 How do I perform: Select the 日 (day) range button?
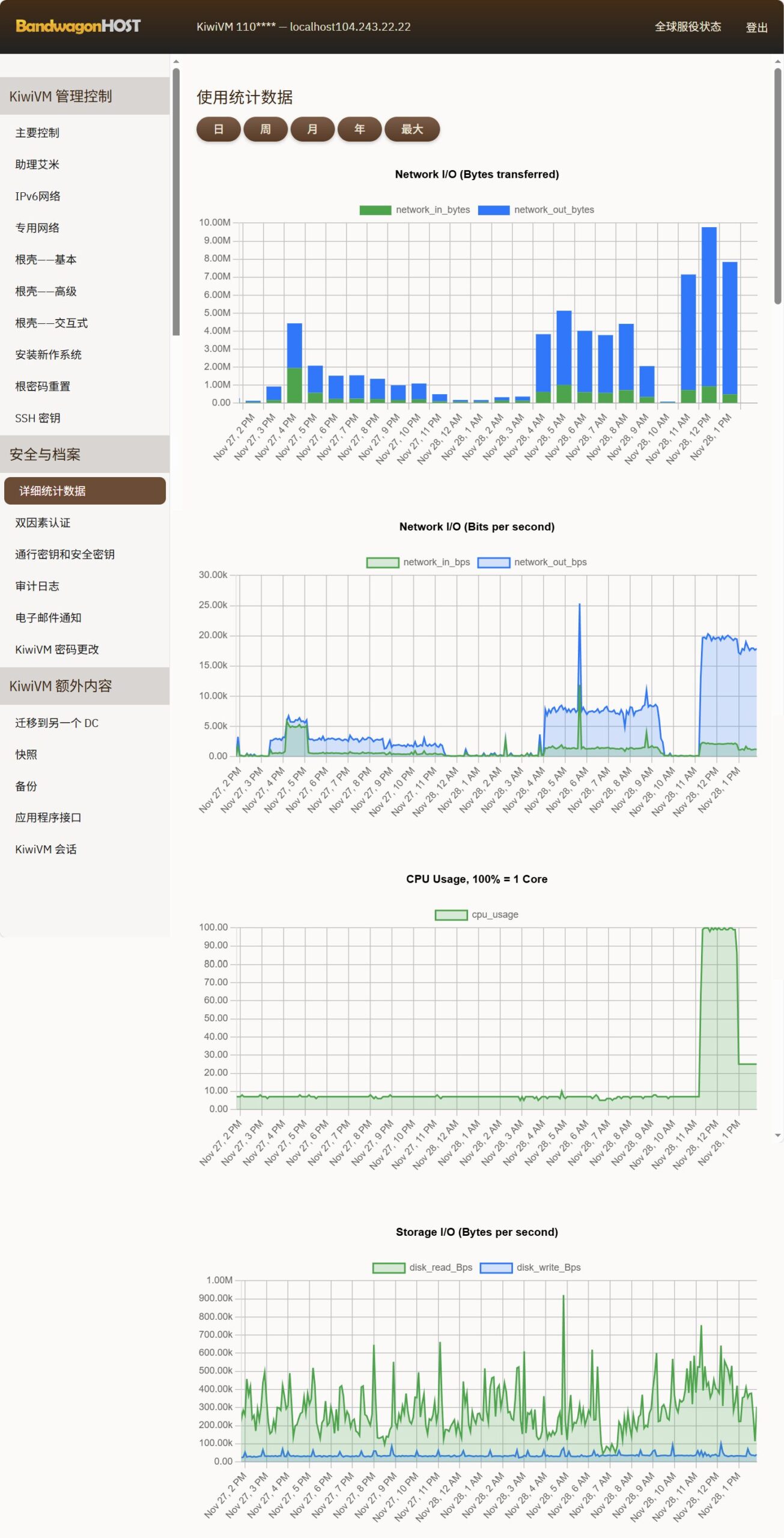point(219,129)
